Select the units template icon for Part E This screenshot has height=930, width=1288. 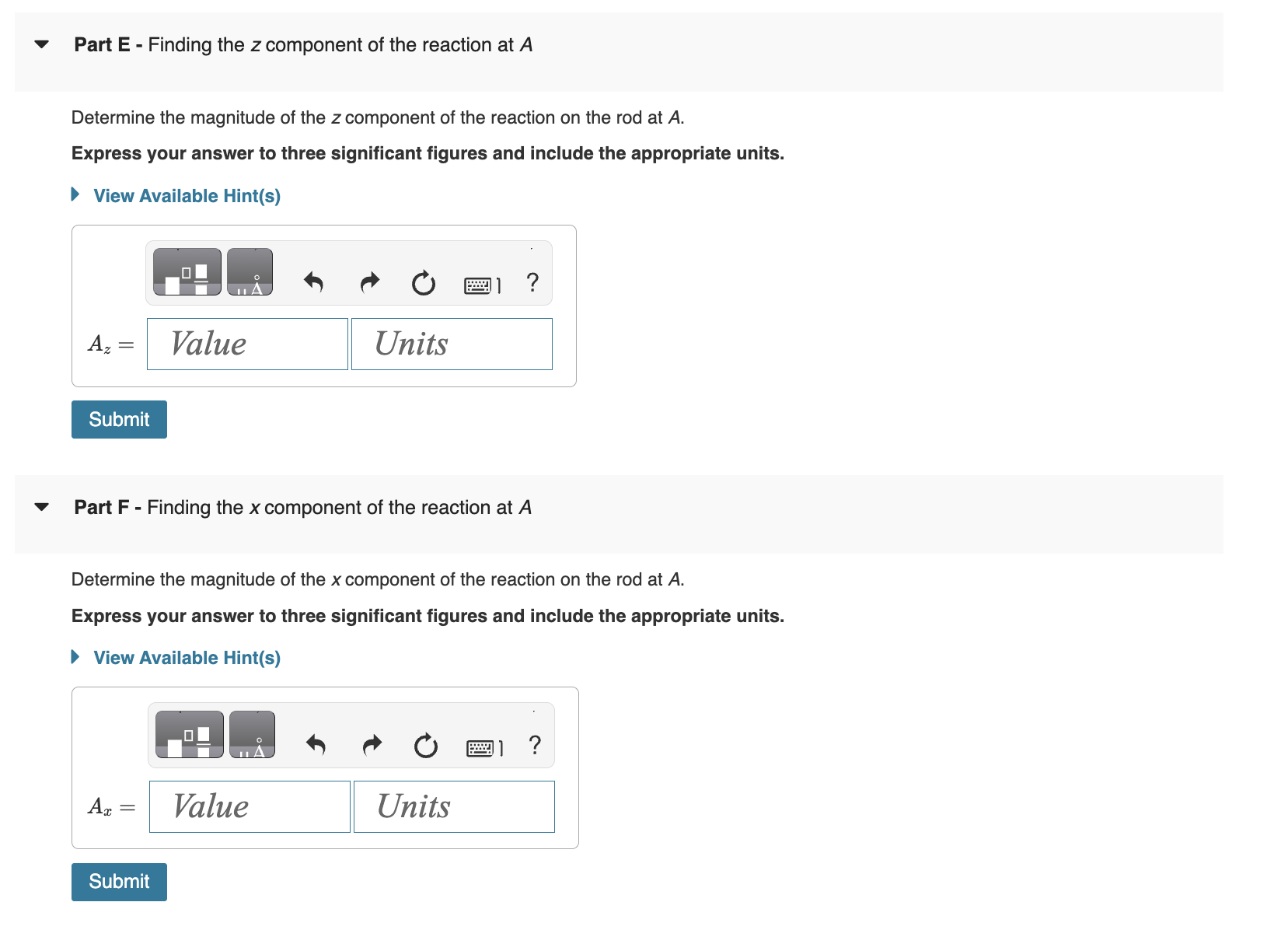[x=253, y=272]
